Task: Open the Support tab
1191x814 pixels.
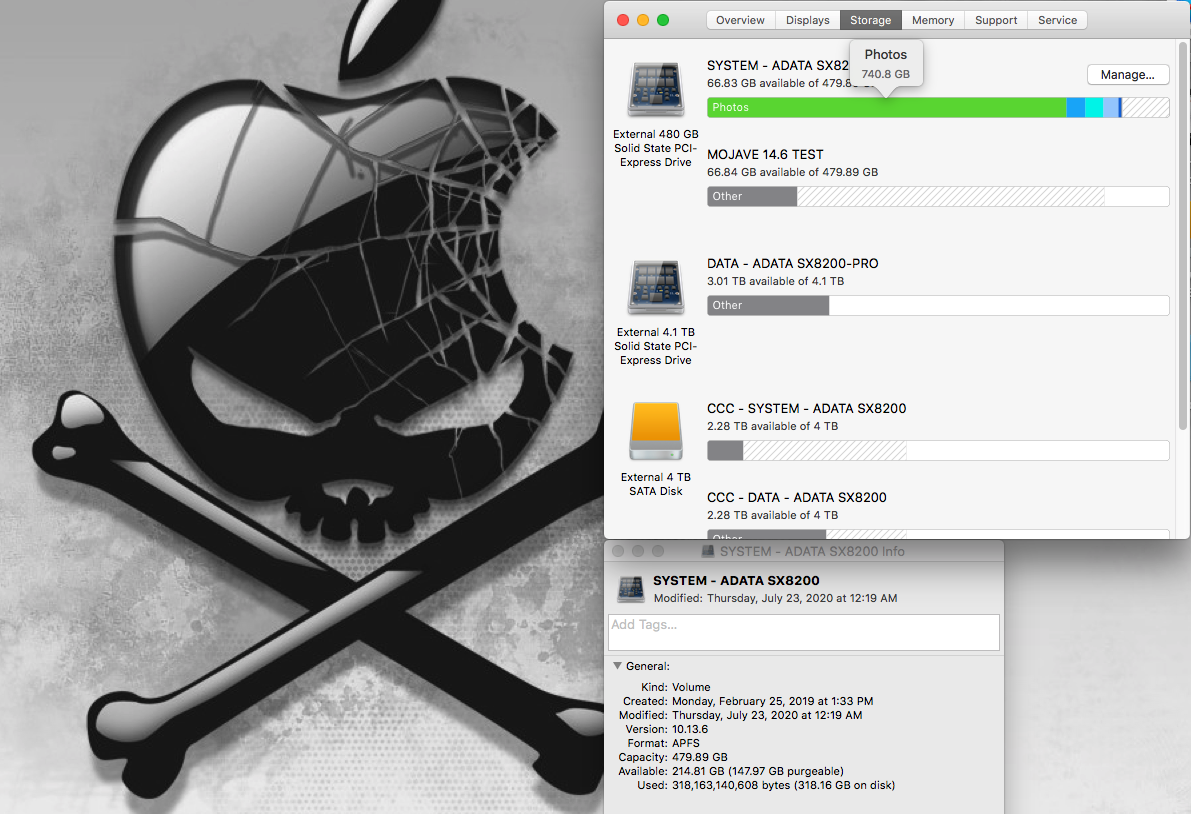Action: click(x=996, y=21)
